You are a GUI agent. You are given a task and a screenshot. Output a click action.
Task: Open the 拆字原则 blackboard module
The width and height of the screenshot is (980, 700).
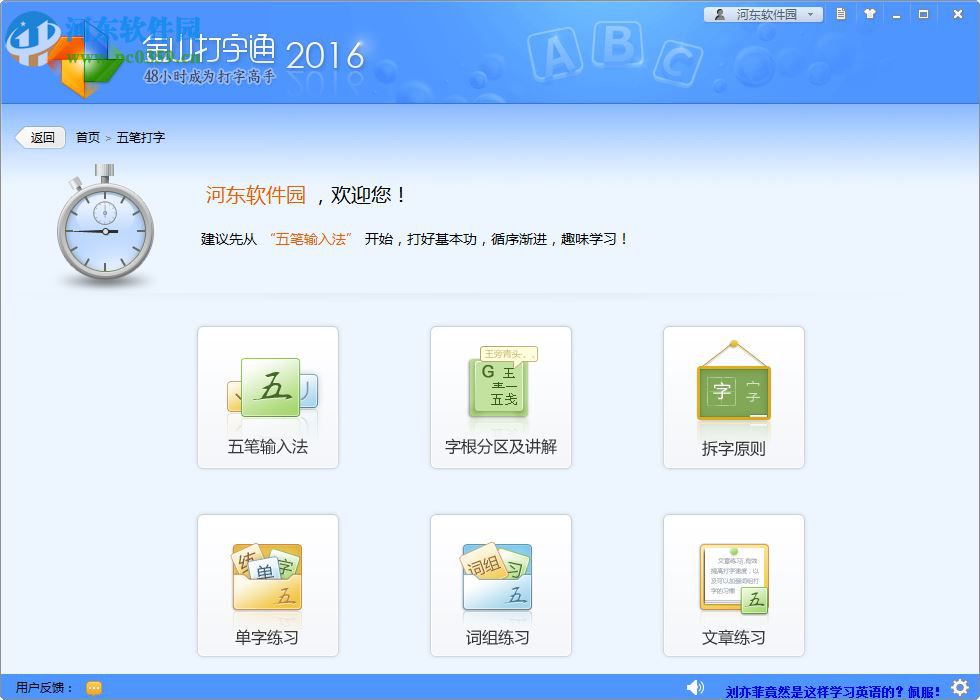coord(732,396)
